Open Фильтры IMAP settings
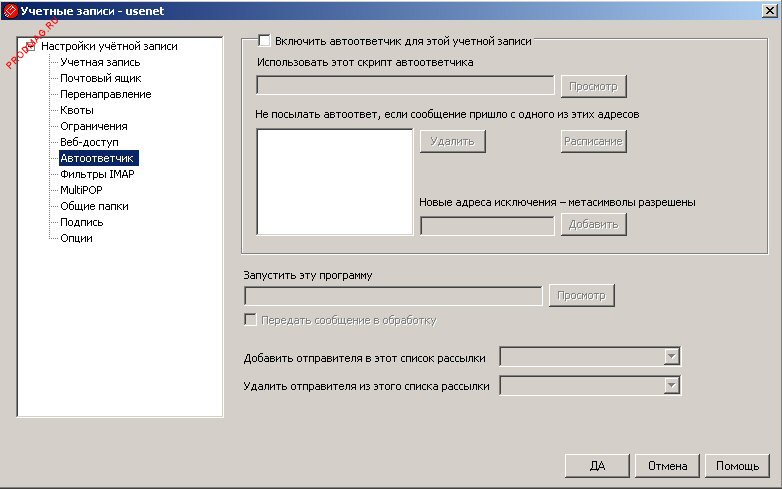782x489 pixels. [x=96, y=174]
